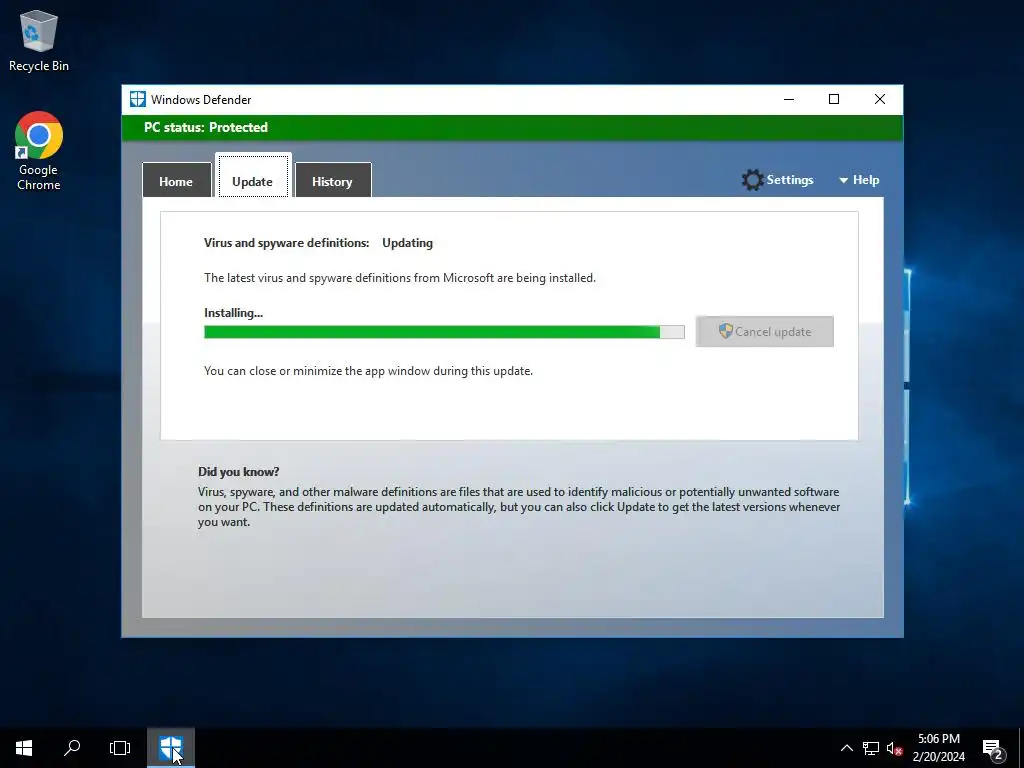Open the network status tray icon

[871, 748]
